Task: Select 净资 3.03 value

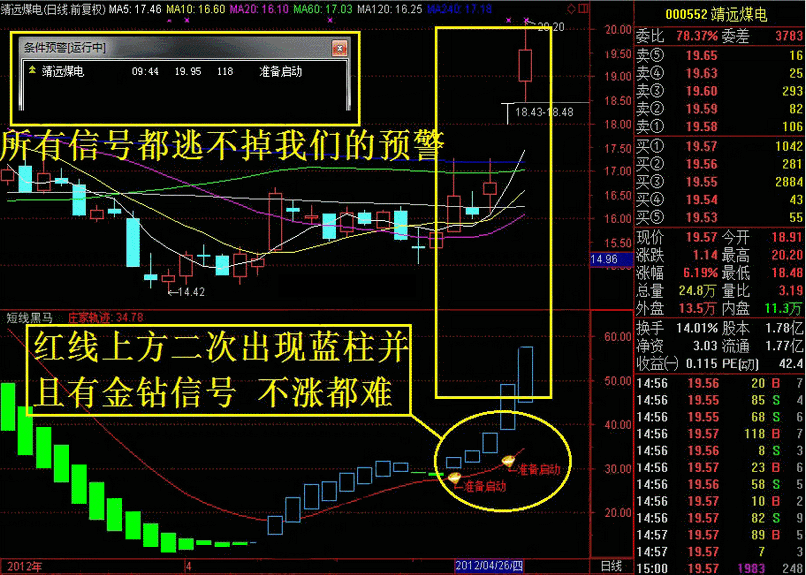Action: point(704,346)
